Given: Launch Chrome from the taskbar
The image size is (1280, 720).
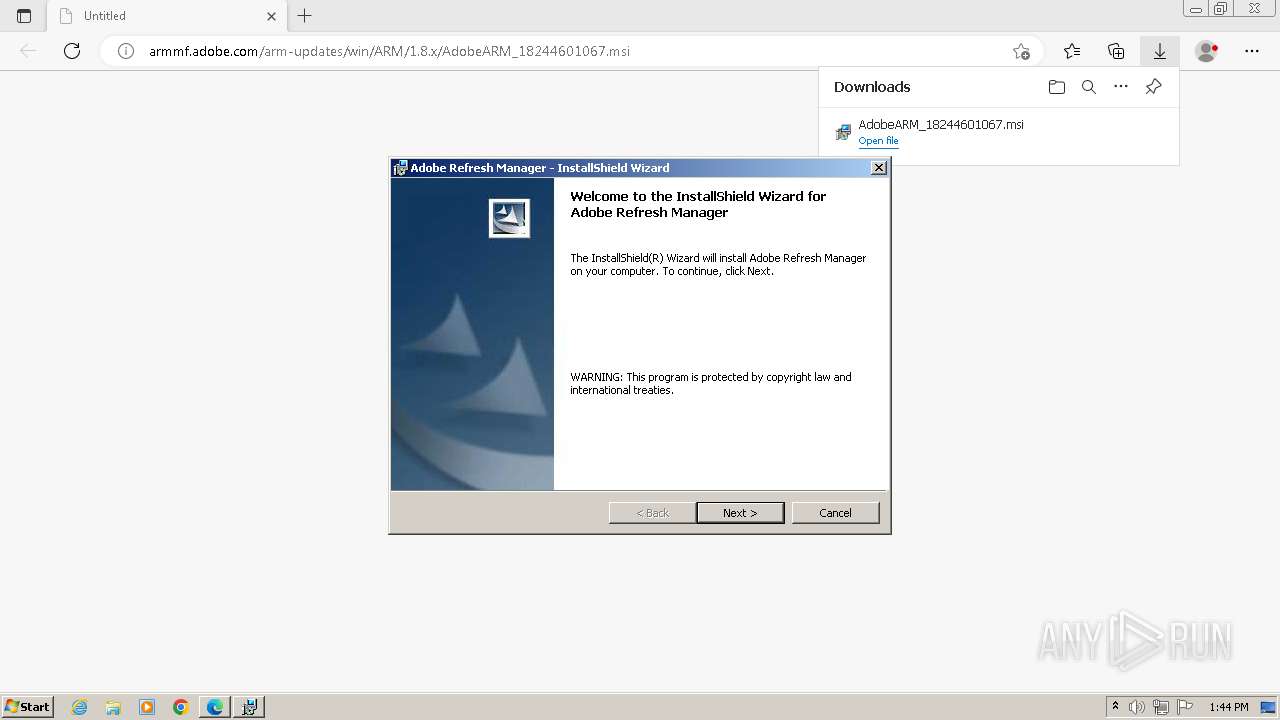Looking at the screenshot, I should point(181,707).
